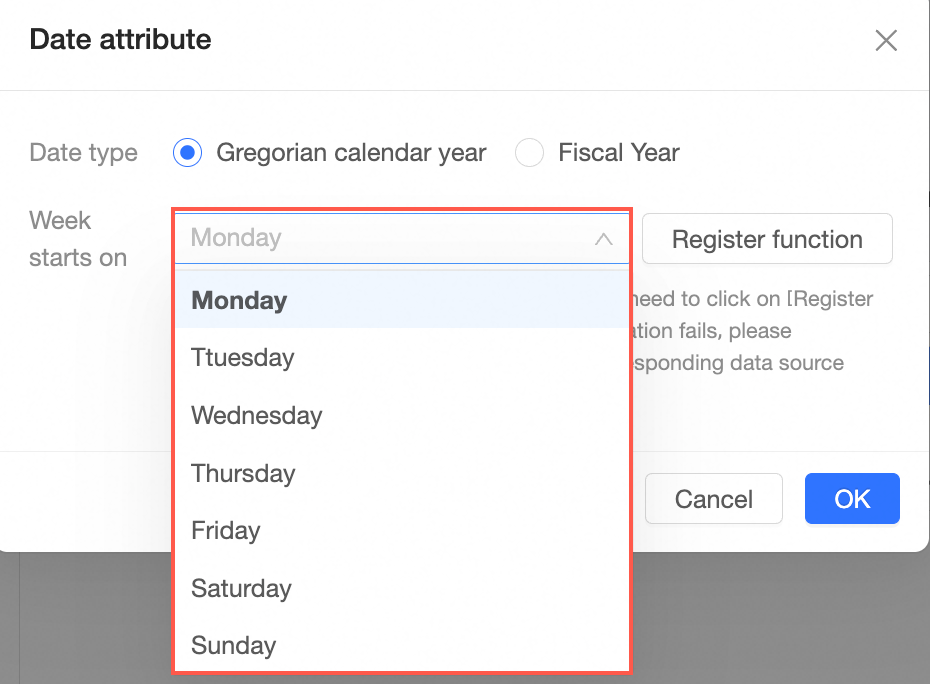Pick Monday from the weekday list
This screenshot has height=684, width=930.
click(x=239, y=300)
